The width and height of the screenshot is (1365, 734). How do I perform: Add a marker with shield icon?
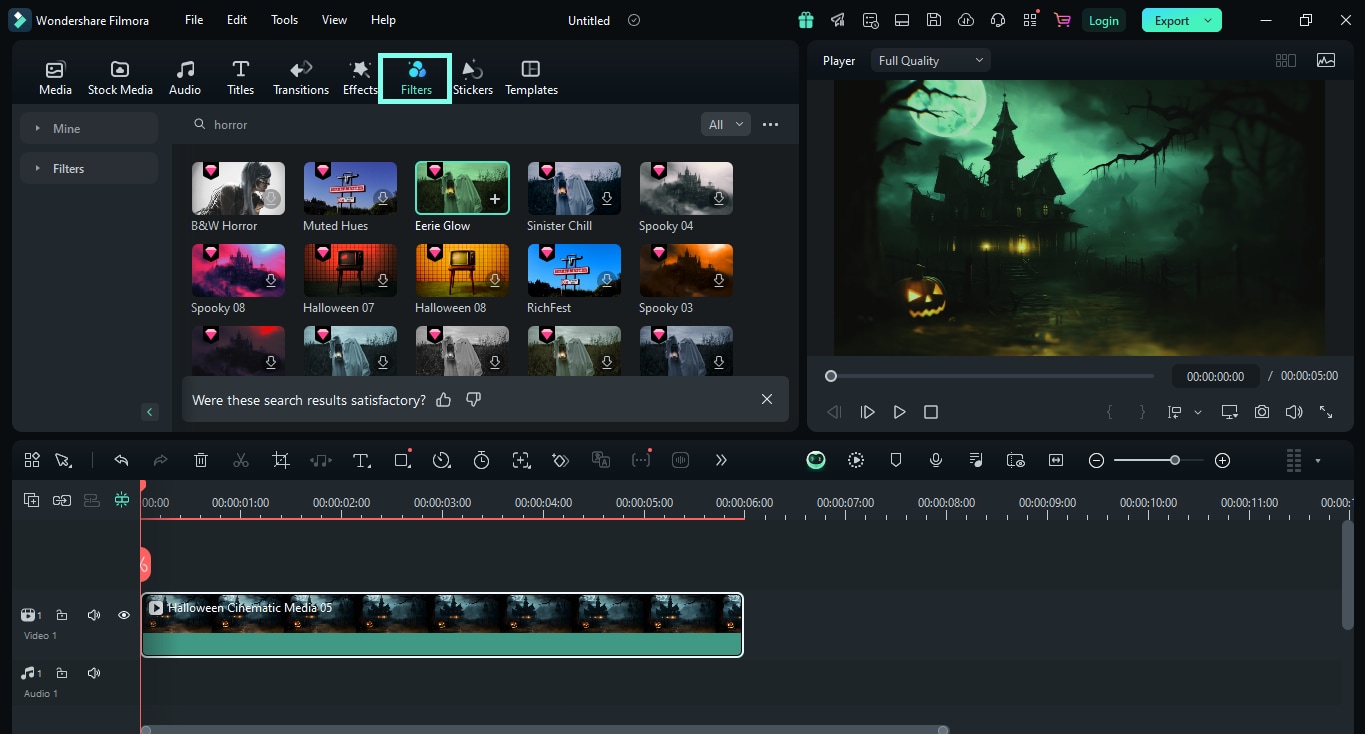tap(896, 460)
